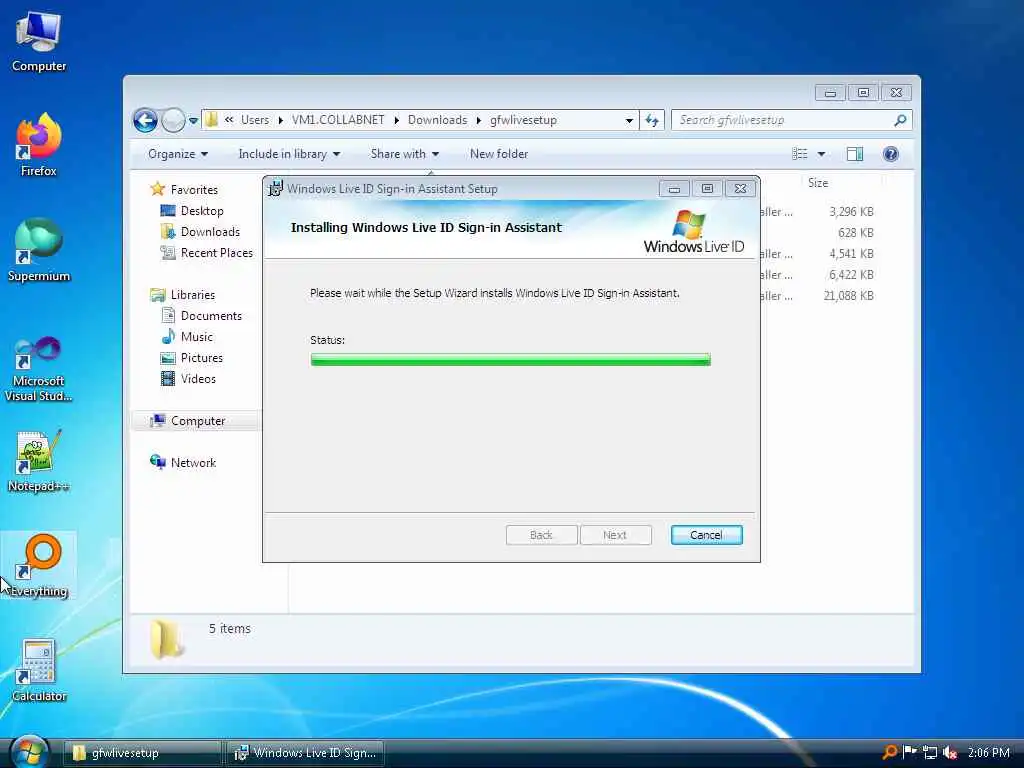Open the view options dropdown arrow
This screenshot has height=768, width=1024.
click(x=822, y=154)
